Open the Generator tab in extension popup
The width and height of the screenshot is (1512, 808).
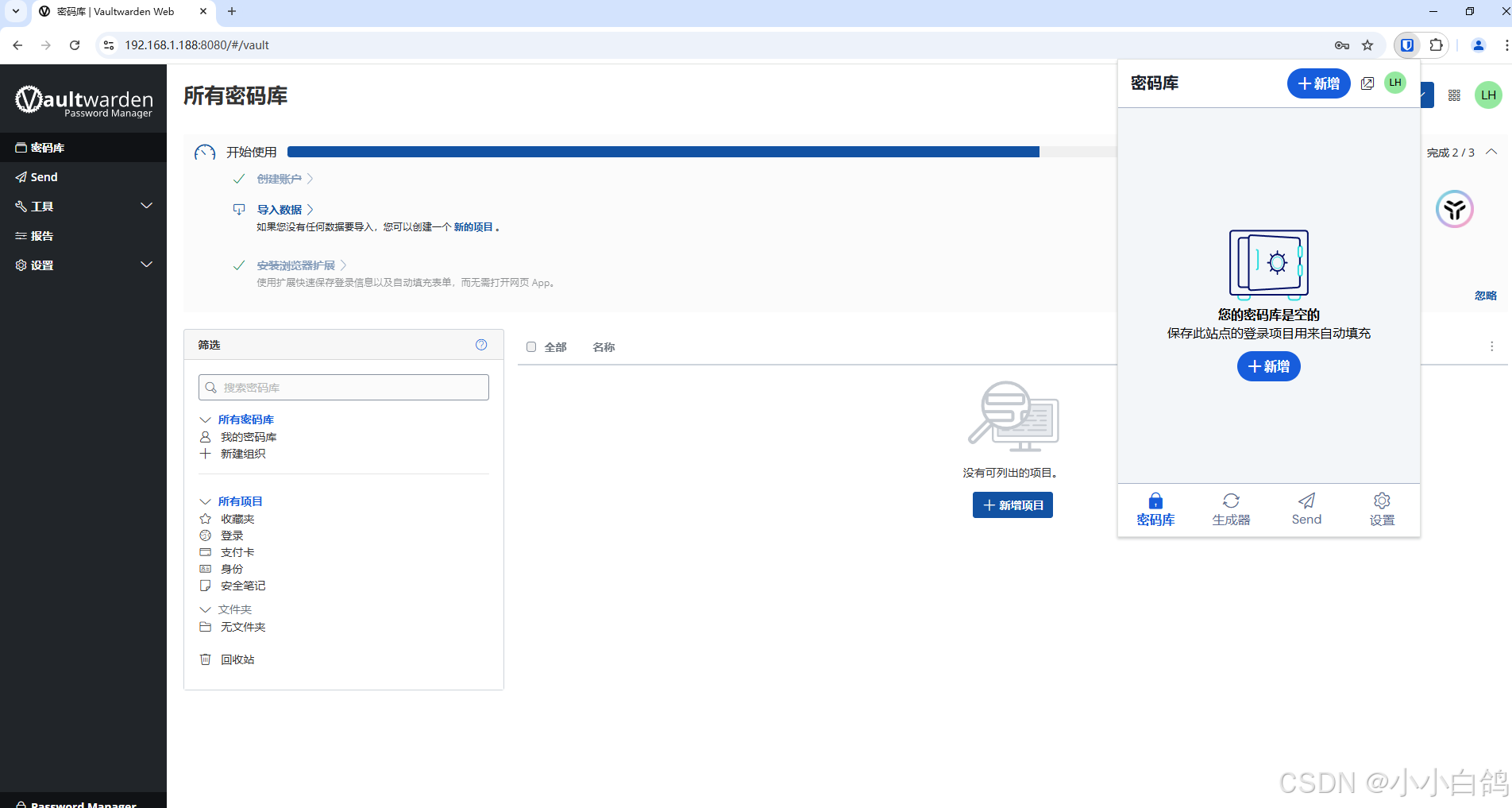pyautogui.click(x=1231, y=509)
